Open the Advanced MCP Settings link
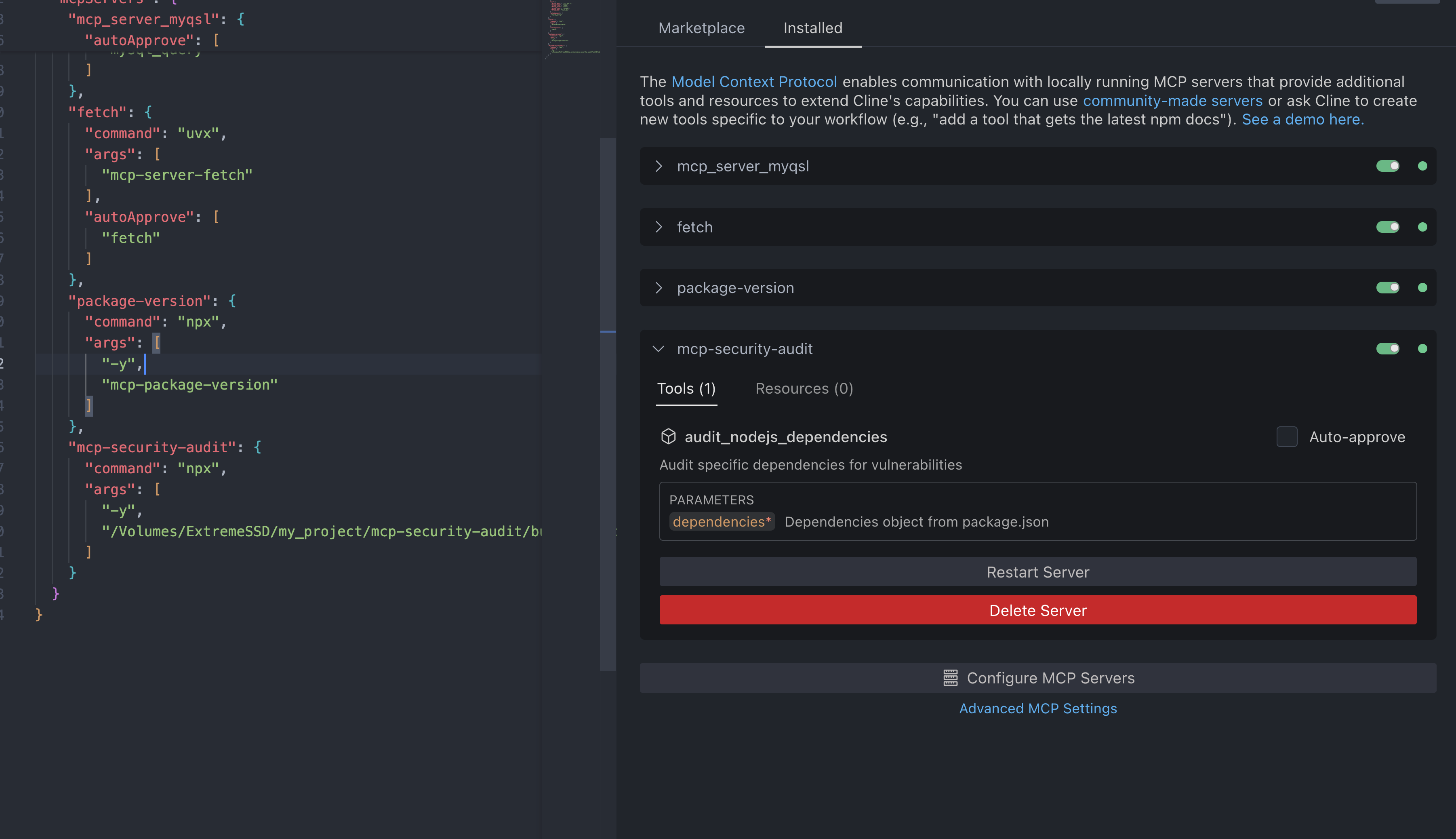The width and height of the screenshot is (1456, 839). tap(1037, 708)
